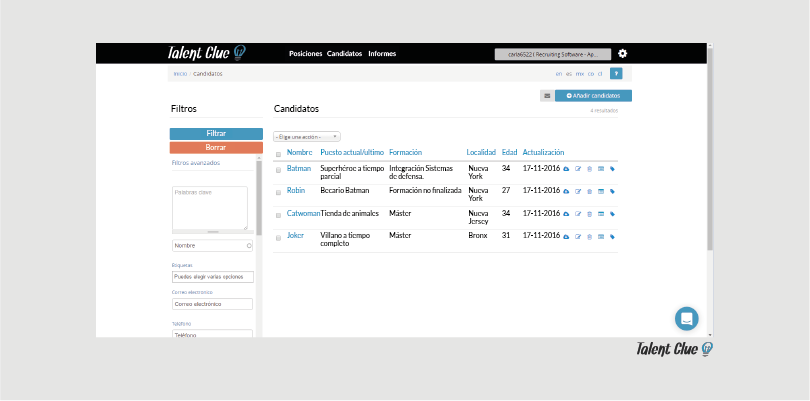This screenshot has width=810, height=401.
Task: Click the Talent Clue logo in header
Action: coord(206,53)
